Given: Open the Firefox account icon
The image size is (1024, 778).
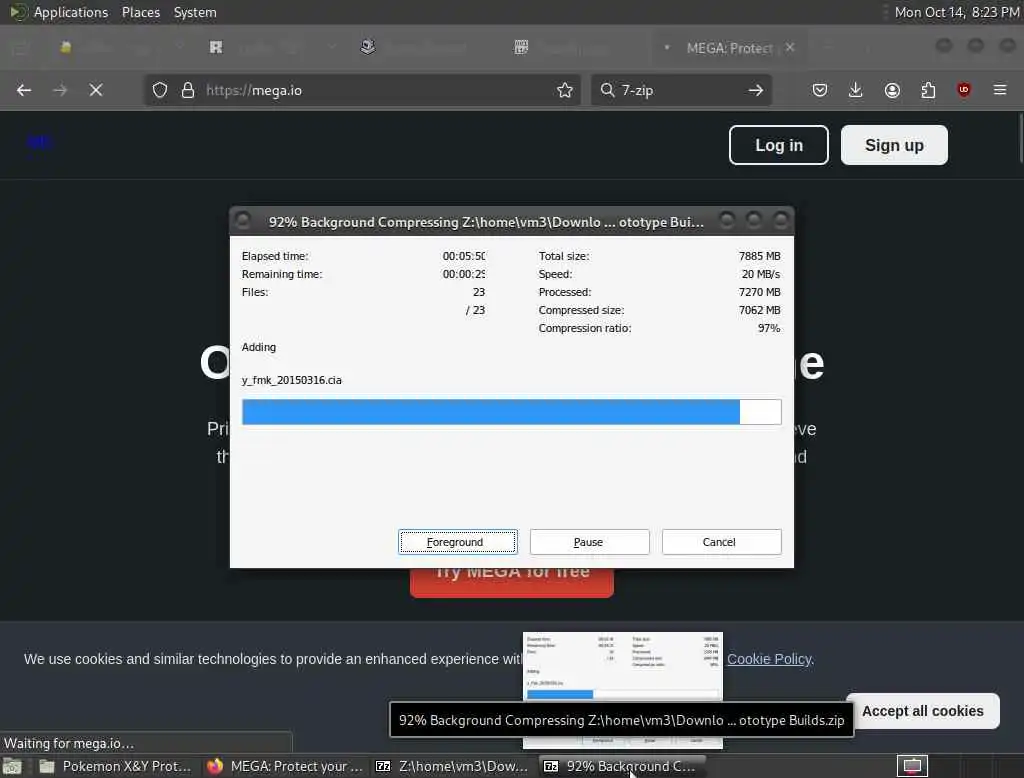Looking at the screenshot, I should click(x=892, y=90).
